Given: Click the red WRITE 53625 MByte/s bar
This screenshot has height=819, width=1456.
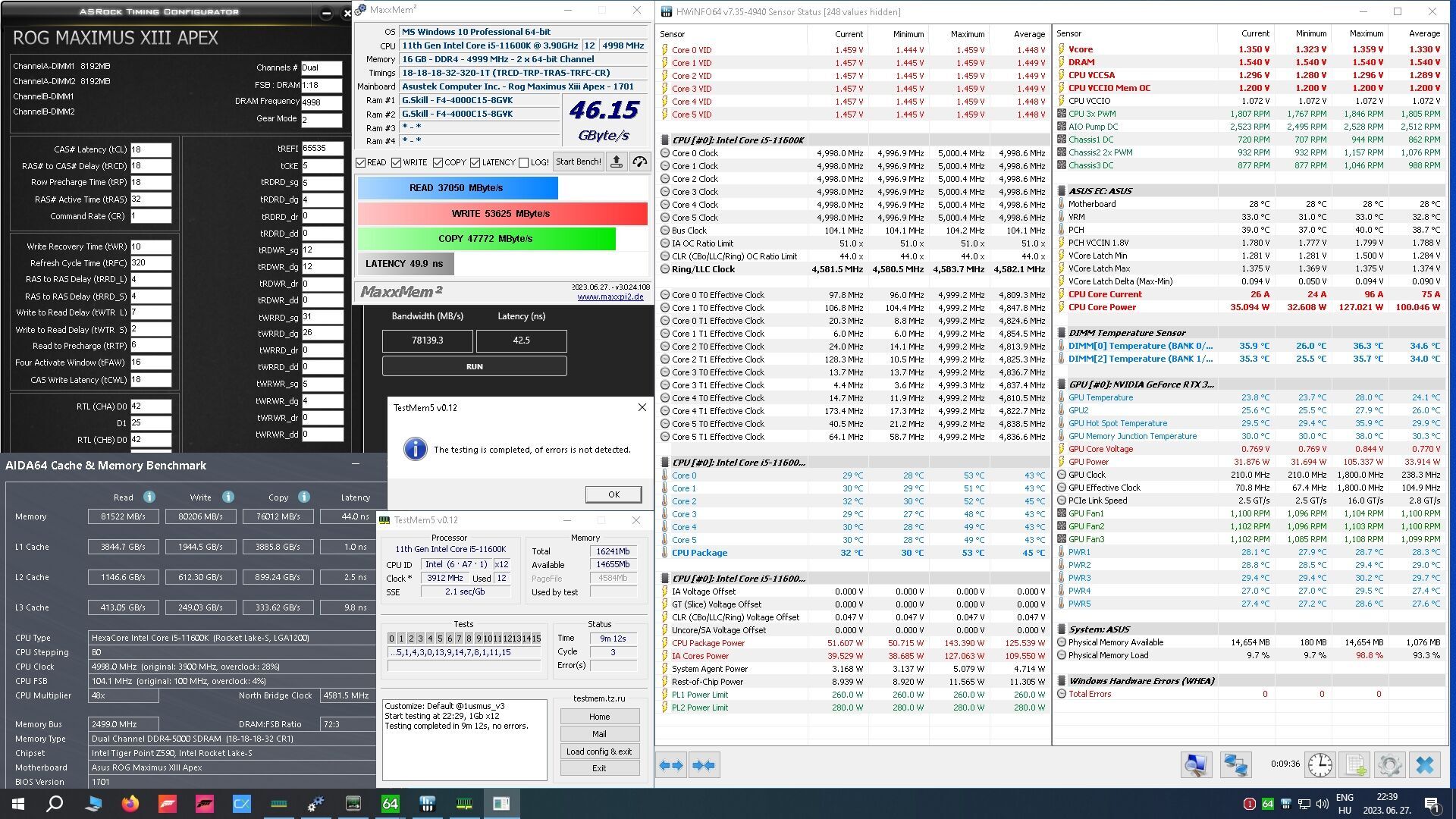Looking at the screenshot, I should pos(502,214).
